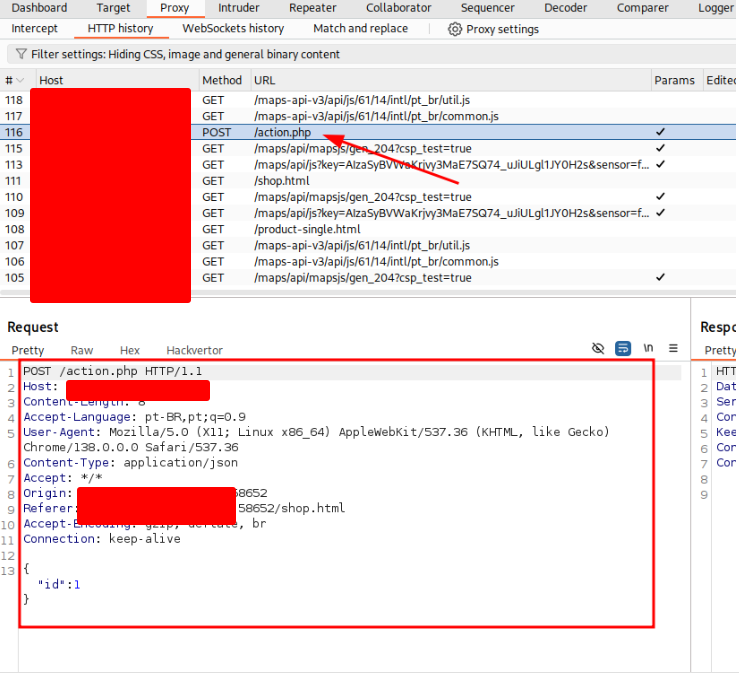This screenshot has height=680, width=739.
Task: Switch request view to Hex
Action: (130, 350)
